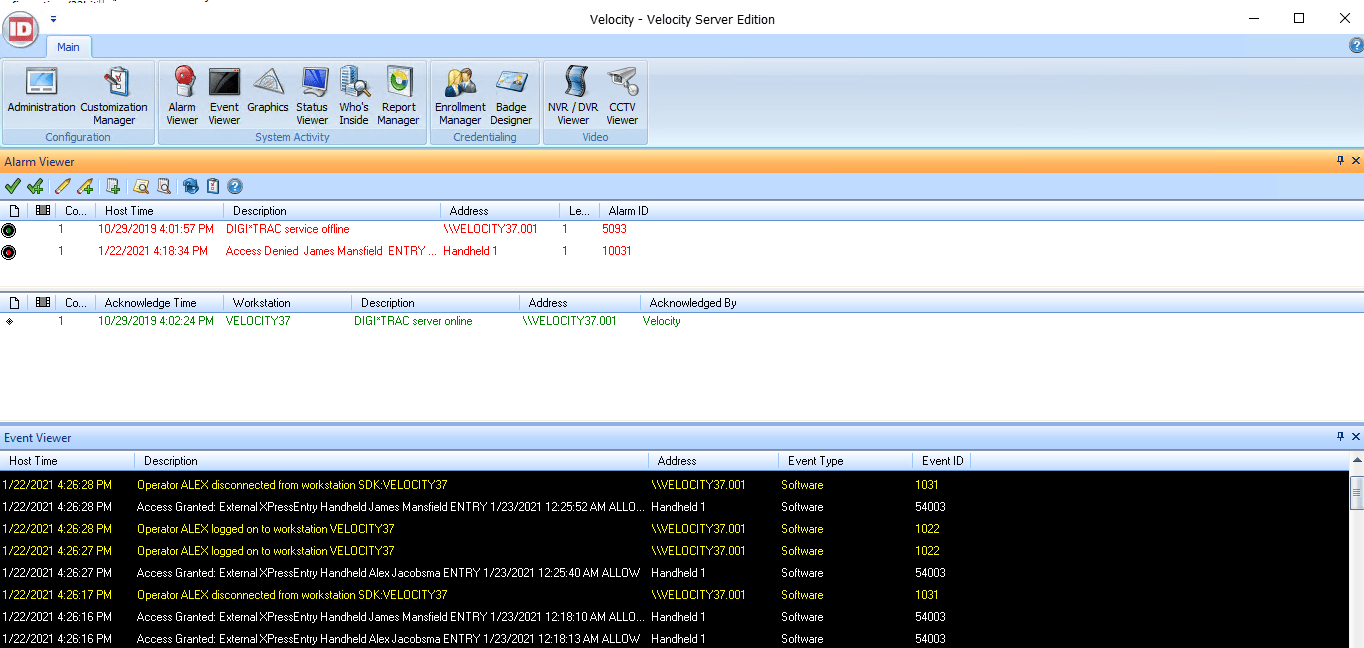Expand the quick access toolbar dropdown arrow
1364x648 pixels.
tap(53, 19)
